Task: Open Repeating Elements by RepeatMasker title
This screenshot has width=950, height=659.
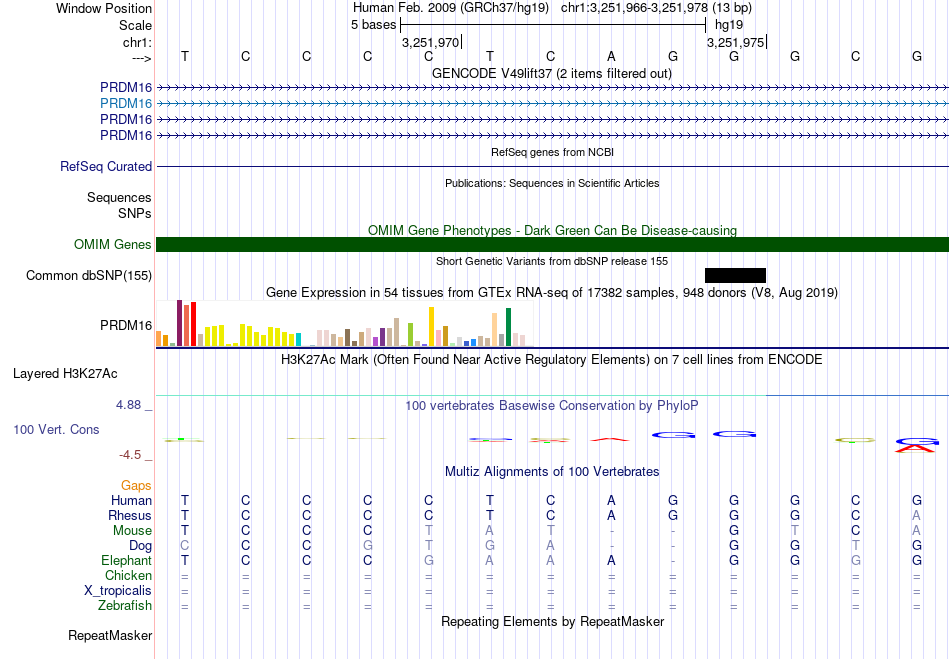Action: [552, 622]
